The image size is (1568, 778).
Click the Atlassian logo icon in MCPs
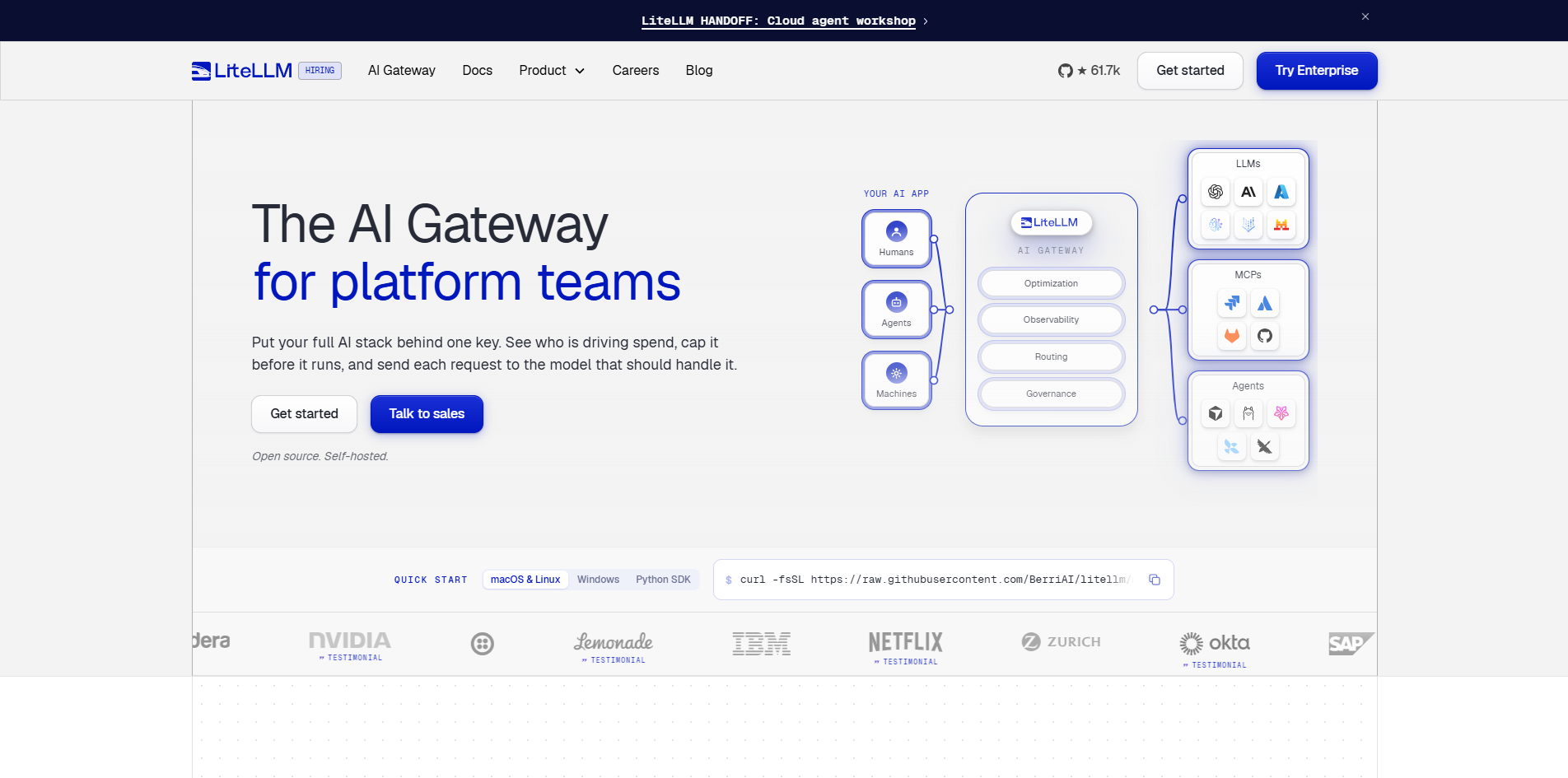point(1265,303)
